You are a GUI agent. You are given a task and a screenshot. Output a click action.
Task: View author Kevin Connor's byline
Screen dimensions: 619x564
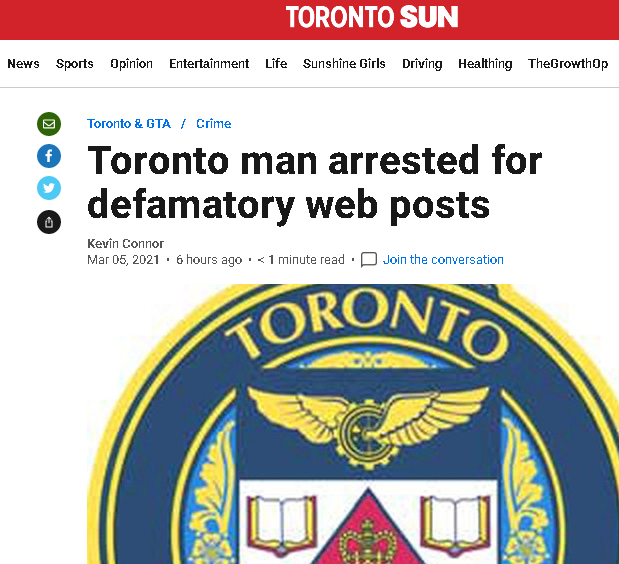pos(126,244)
